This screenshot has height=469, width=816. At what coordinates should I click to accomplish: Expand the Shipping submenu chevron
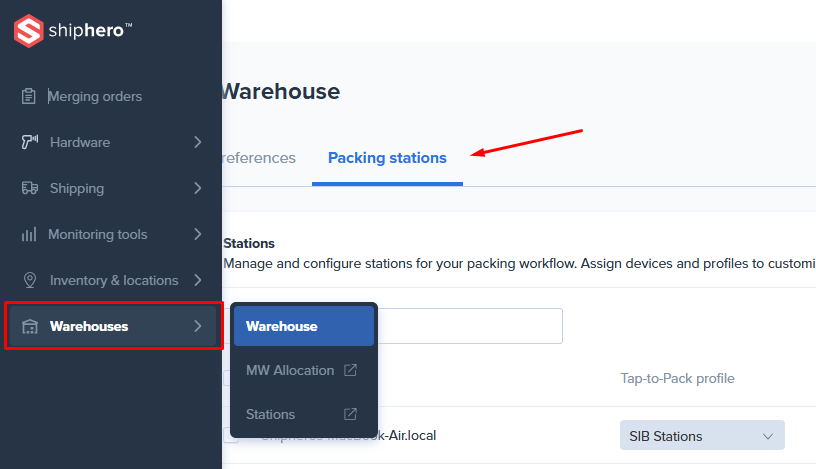[x=198, y=188]
